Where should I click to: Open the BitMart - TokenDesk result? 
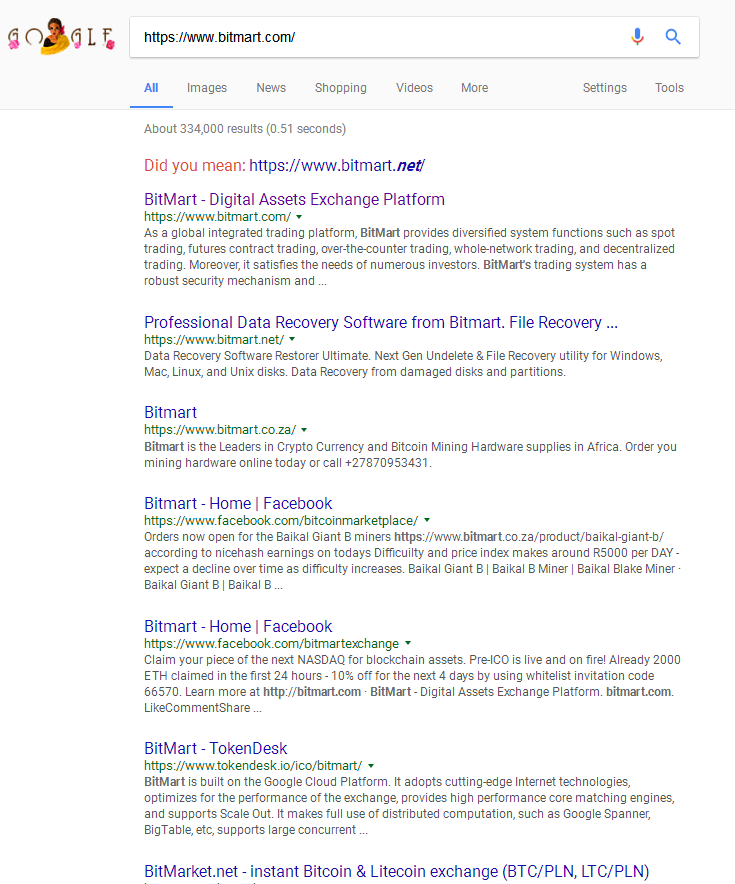pos(215,748)
